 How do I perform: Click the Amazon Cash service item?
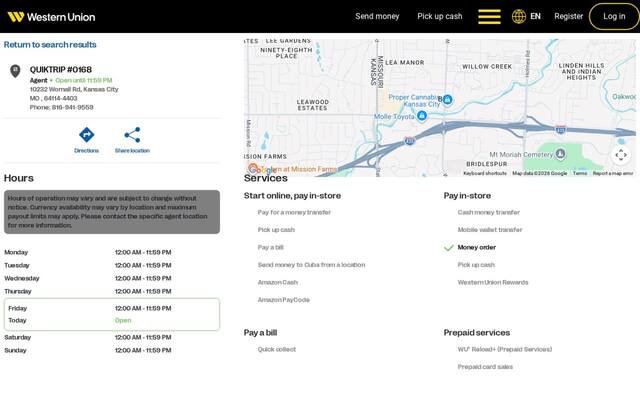tap(278, 282)
